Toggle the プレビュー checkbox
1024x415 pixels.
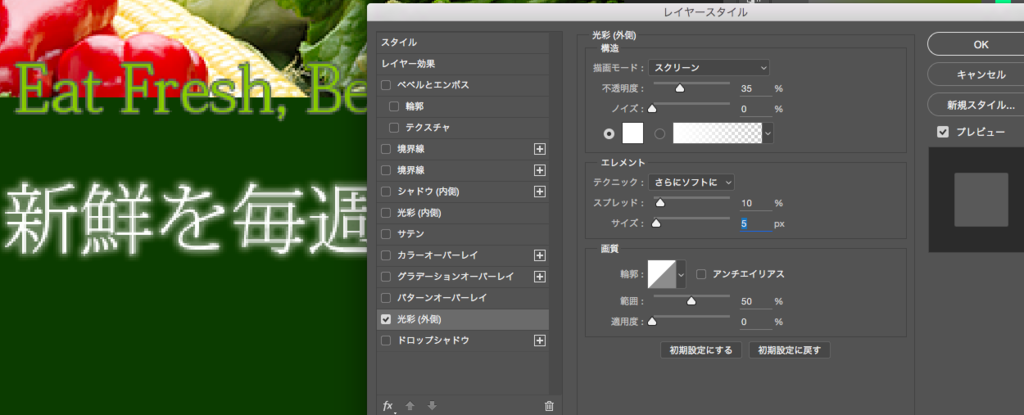(x=942, y=132)
